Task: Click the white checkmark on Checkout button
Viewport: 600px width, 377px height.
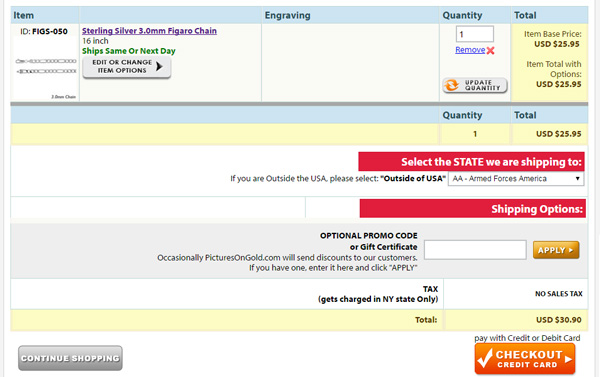Action: [485, 359]
